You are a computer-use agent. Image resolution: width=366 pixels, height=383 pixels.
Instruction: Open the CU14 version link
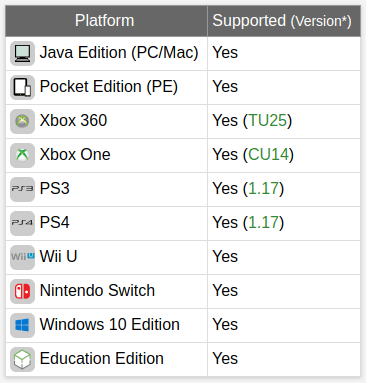(268, 155)
